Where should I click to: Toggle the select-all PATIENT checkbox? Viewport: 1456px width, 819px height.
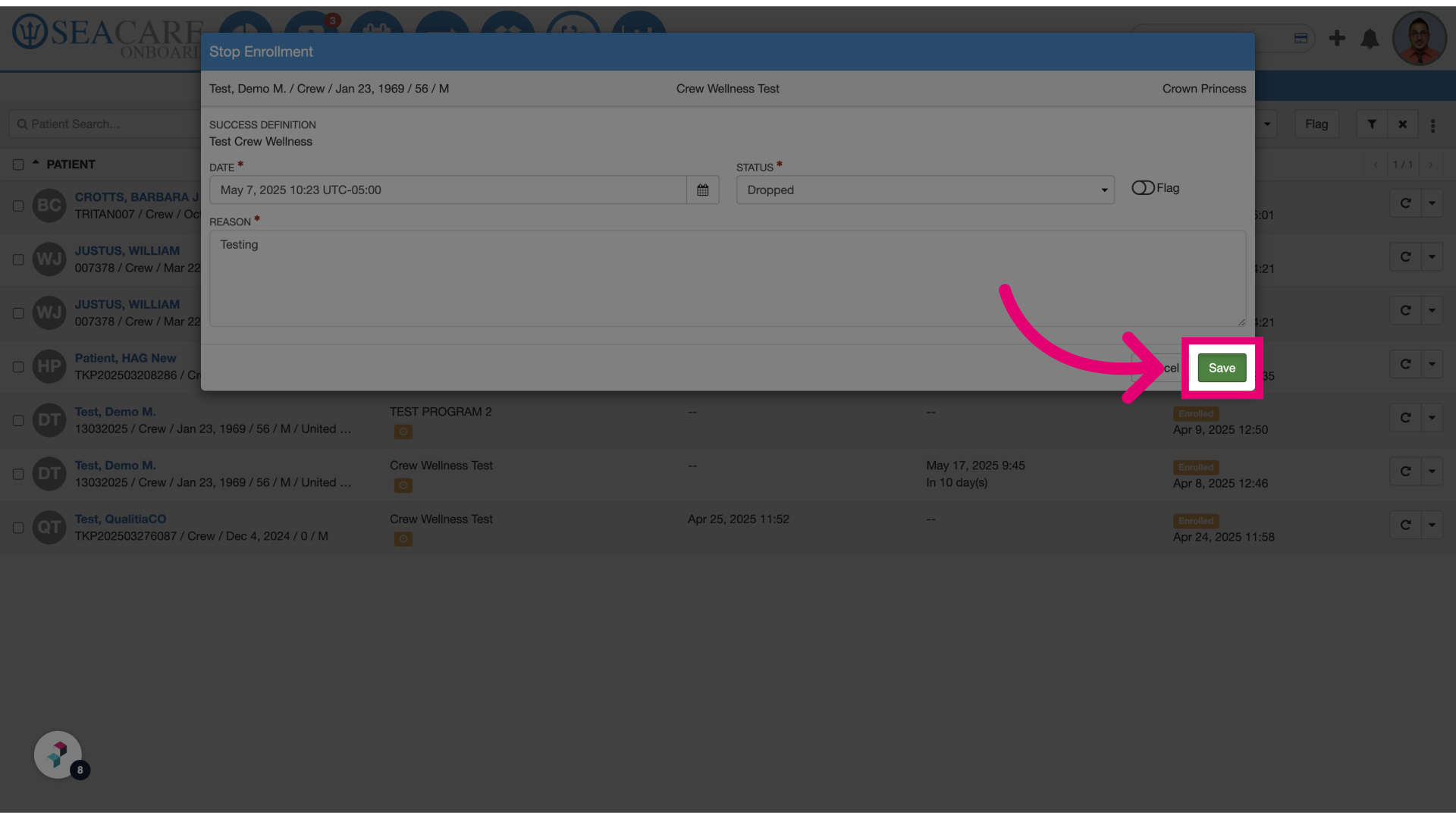click(18, 165)
